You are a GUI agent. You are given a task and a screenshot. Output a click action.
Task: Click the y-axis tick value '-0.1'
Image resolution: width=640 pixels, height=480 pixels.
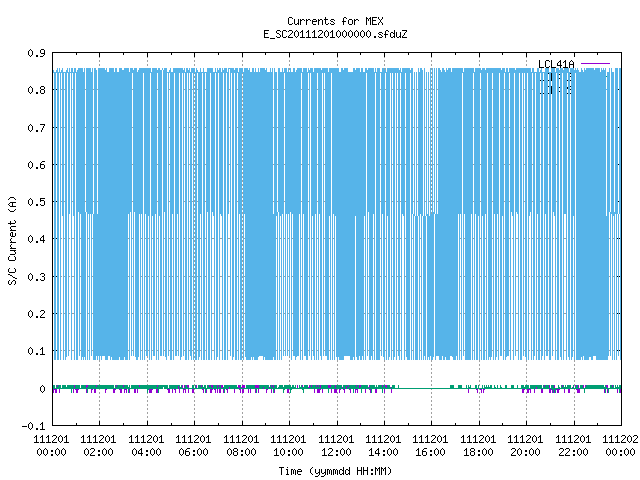pyautogui.click(x=33, y=426)
